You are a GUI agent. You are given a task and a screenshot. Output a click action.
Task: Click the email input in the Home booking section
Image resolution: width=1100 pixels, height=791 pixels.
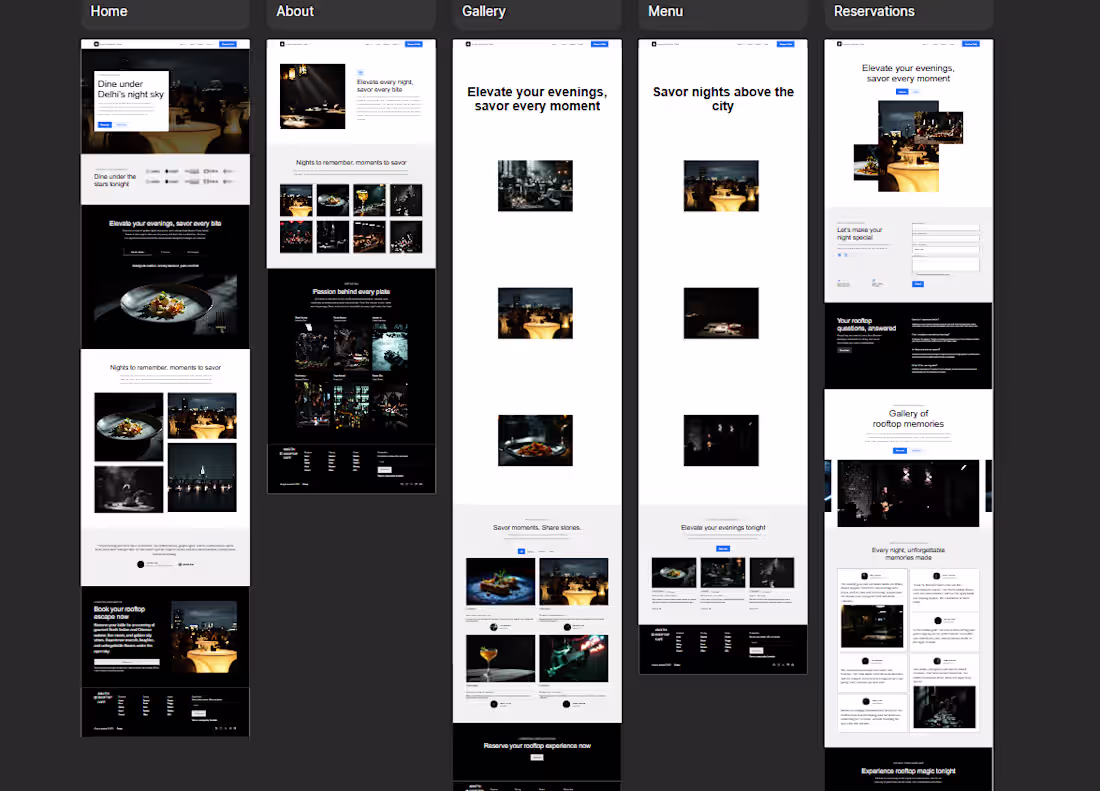pos(127,662)
